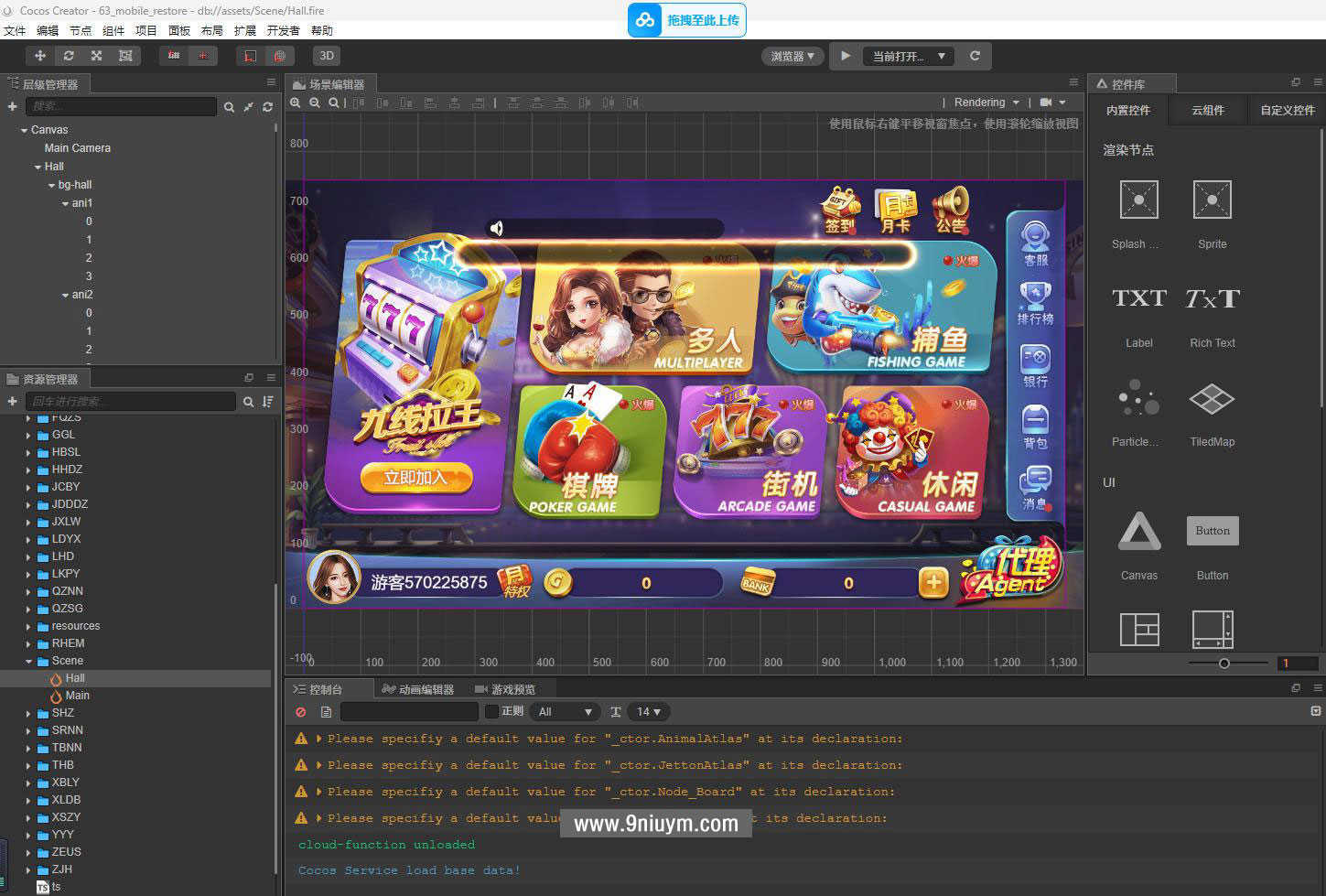Add a new node in hierarchy panel
1326x896 pixels.
coord(12,107)
